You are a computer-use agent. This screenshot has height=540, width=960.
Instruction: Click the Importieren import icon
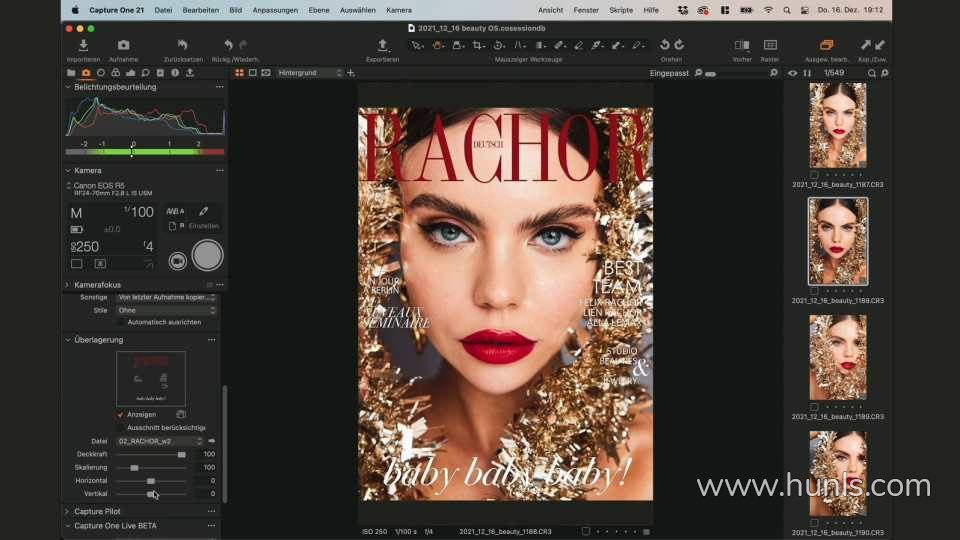click(83, 46)
